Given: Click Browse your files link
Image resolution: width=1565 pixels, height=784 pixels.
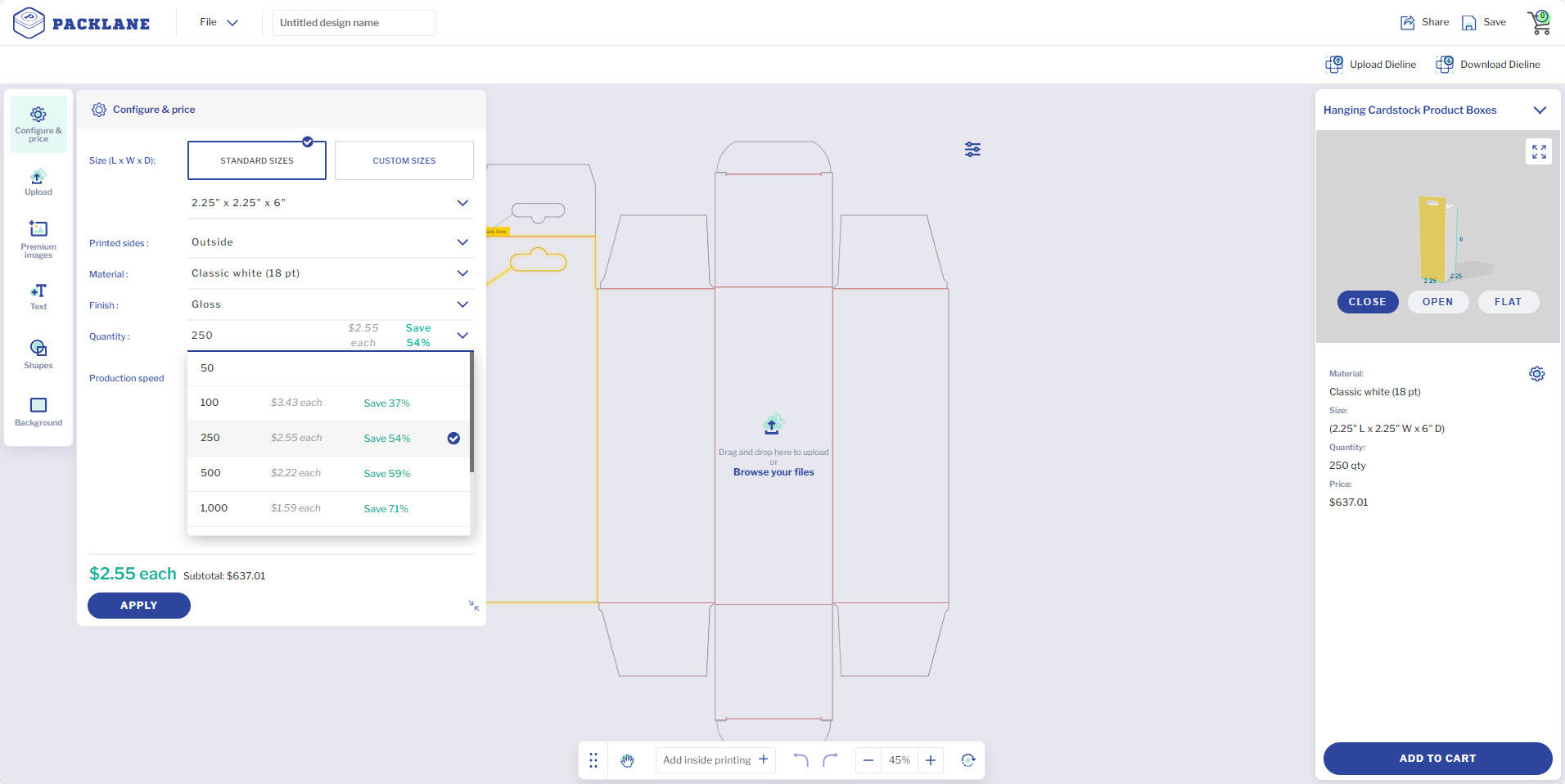Looking at the screenshot, I should (773, 472).
